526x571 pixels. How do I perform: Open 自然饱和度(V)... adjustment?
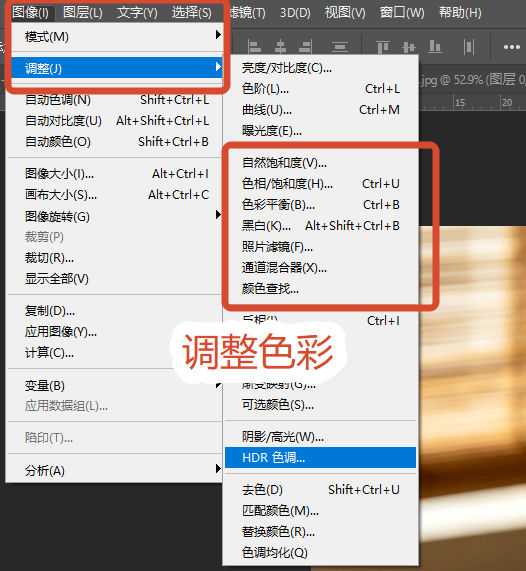pyautogui.click(x=321, y=162)
